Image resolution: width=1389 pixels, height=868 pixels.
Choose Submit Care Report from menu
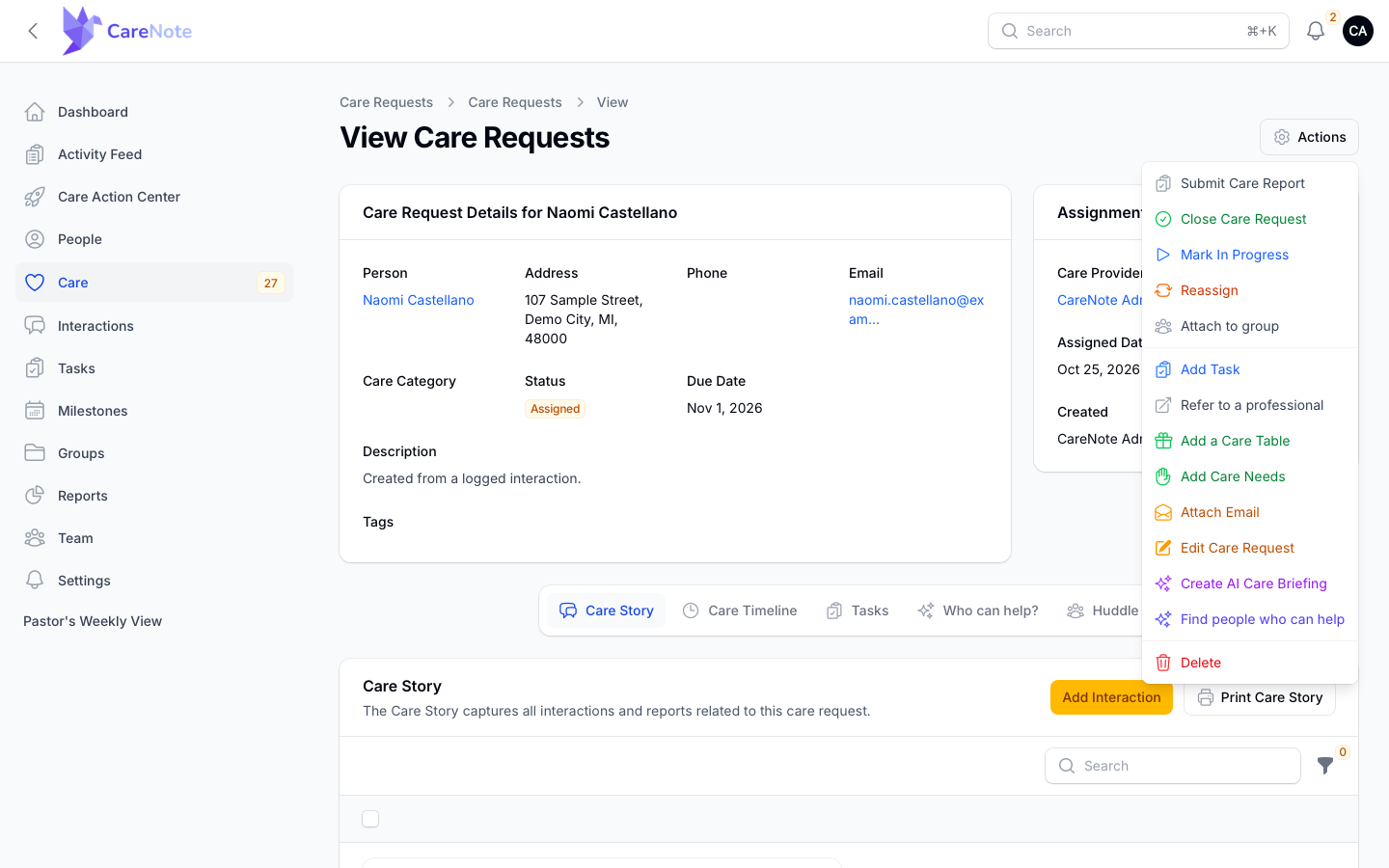point(1250,183)
